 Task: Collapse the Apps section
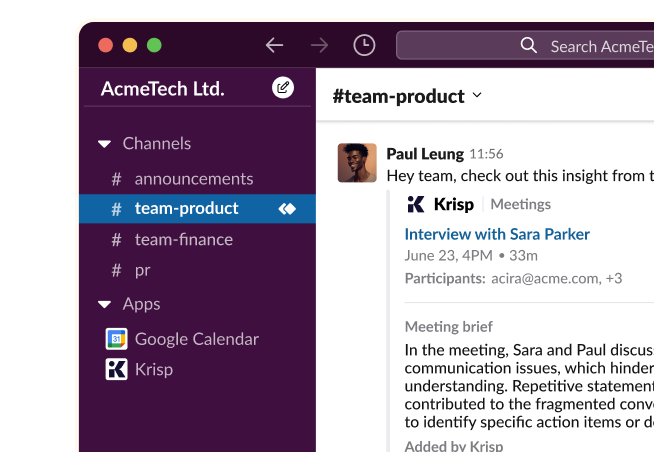(x=104, y=304)
